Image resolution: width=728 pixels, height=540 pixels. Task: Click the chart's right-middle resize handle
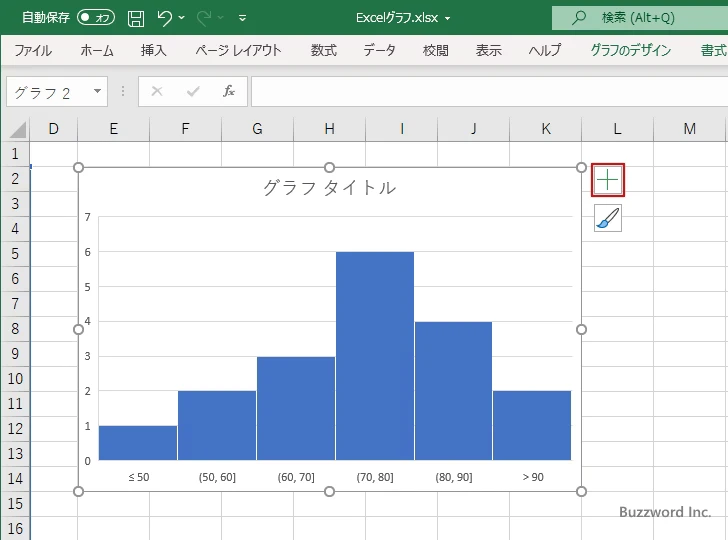pyautogui.click(x=581, y=329)
